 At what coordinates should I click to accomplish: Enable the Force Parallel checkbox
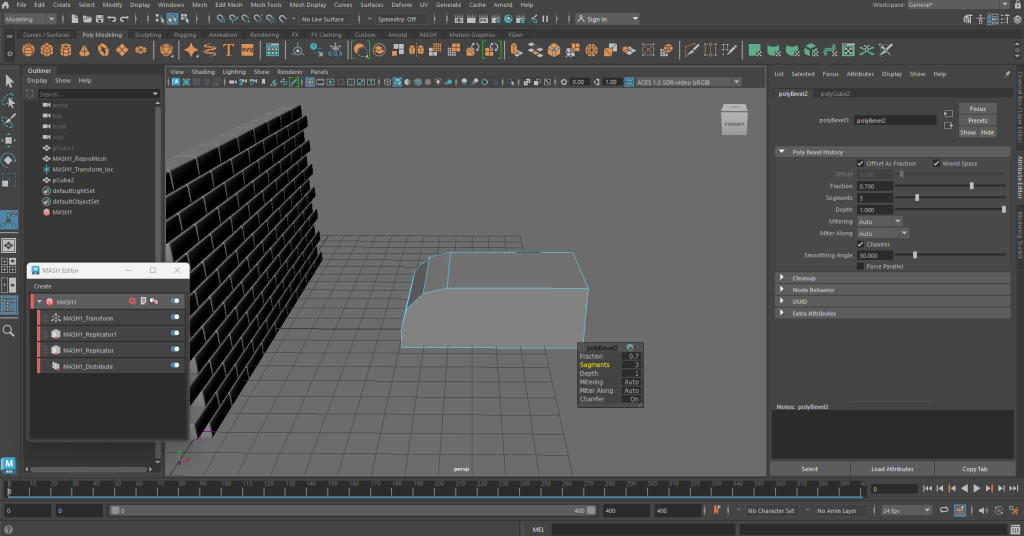coord(861,266)
